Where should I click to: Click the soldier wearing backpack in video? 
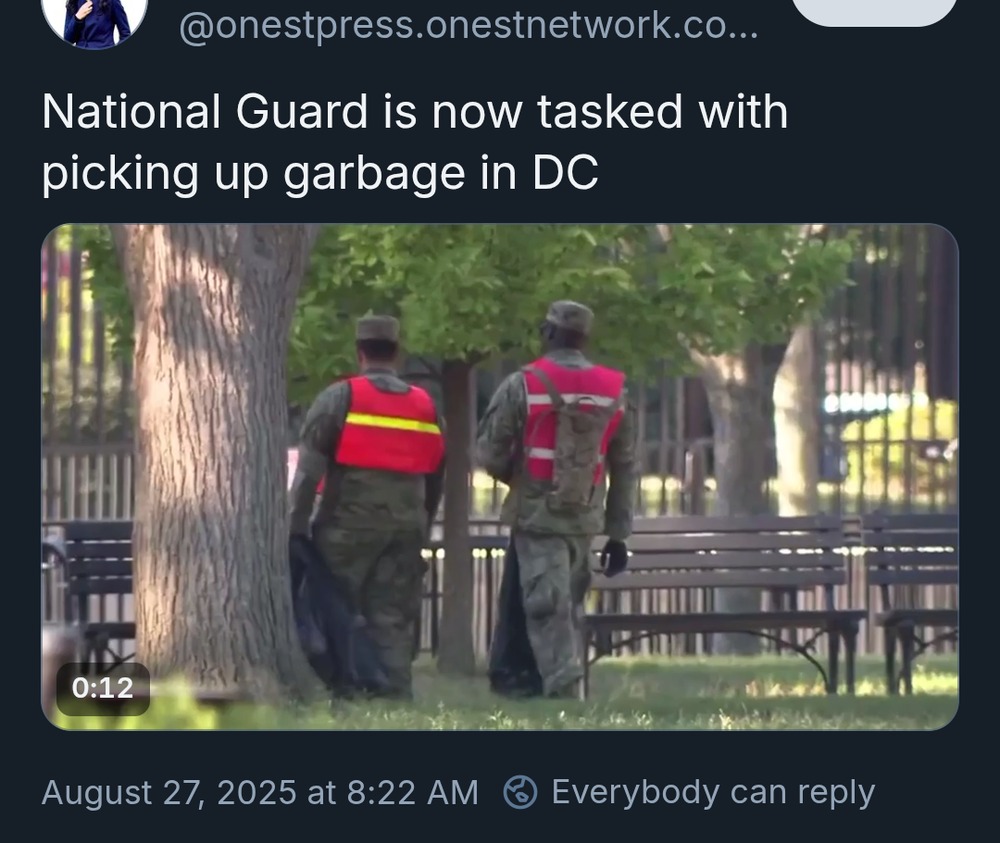point(555,497)
